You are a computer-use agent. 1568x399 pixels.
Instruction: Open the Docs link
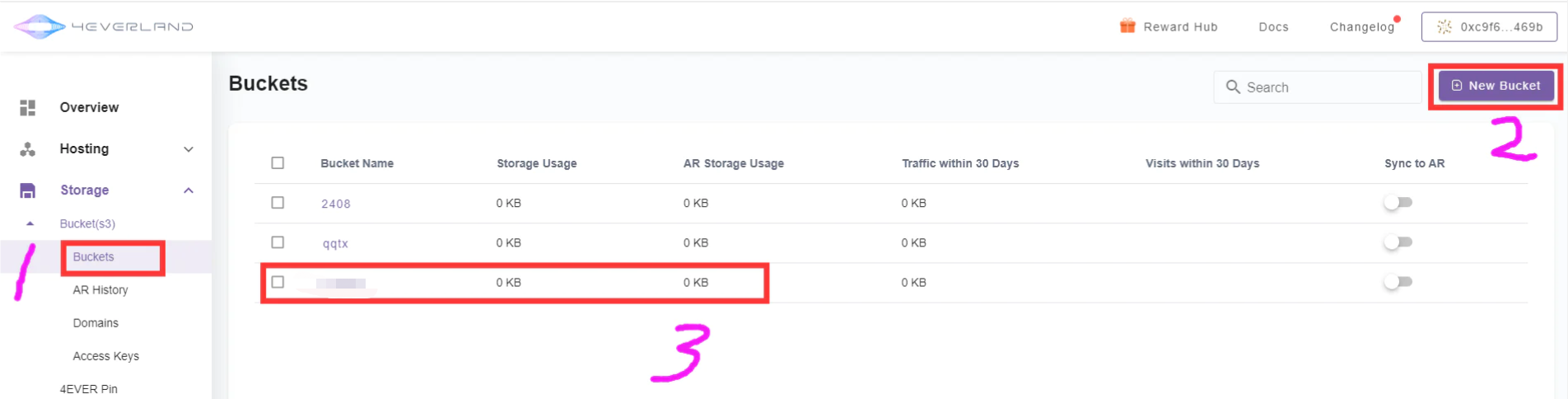pyautogui.click(x=1273, y=26)
